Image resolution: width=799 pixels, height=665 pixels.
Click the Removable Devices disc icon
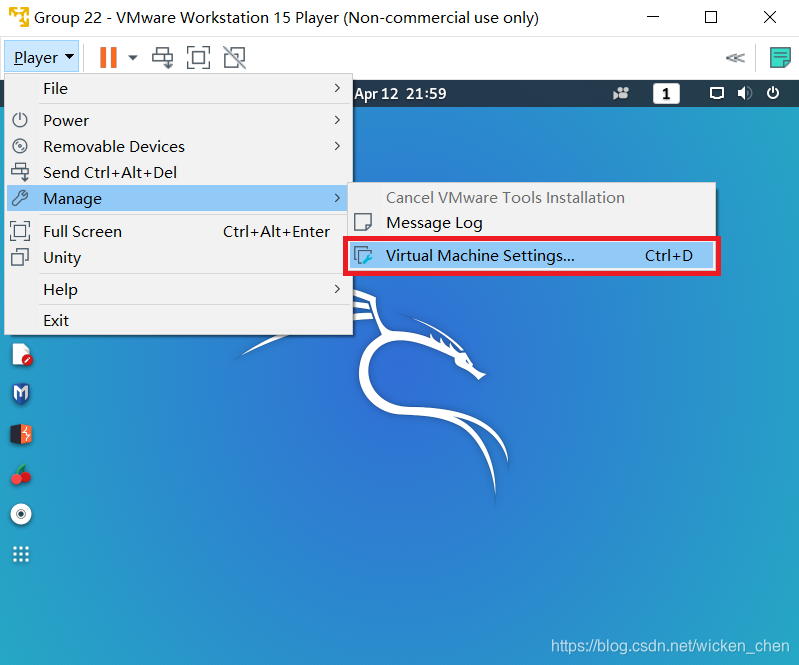20,146
